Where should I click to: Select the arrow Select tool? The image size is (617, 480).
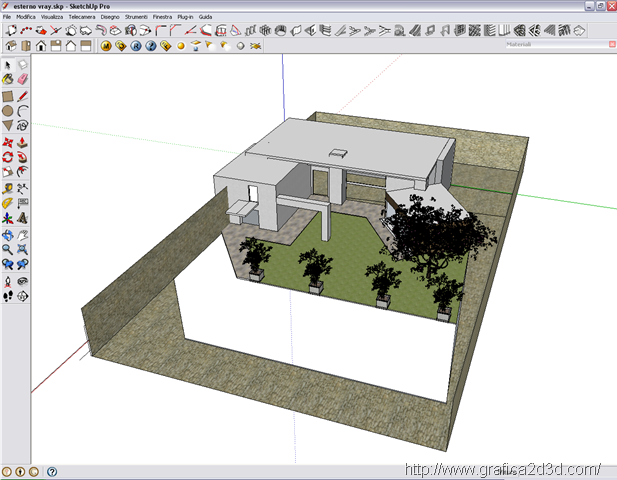coord(8,64)
